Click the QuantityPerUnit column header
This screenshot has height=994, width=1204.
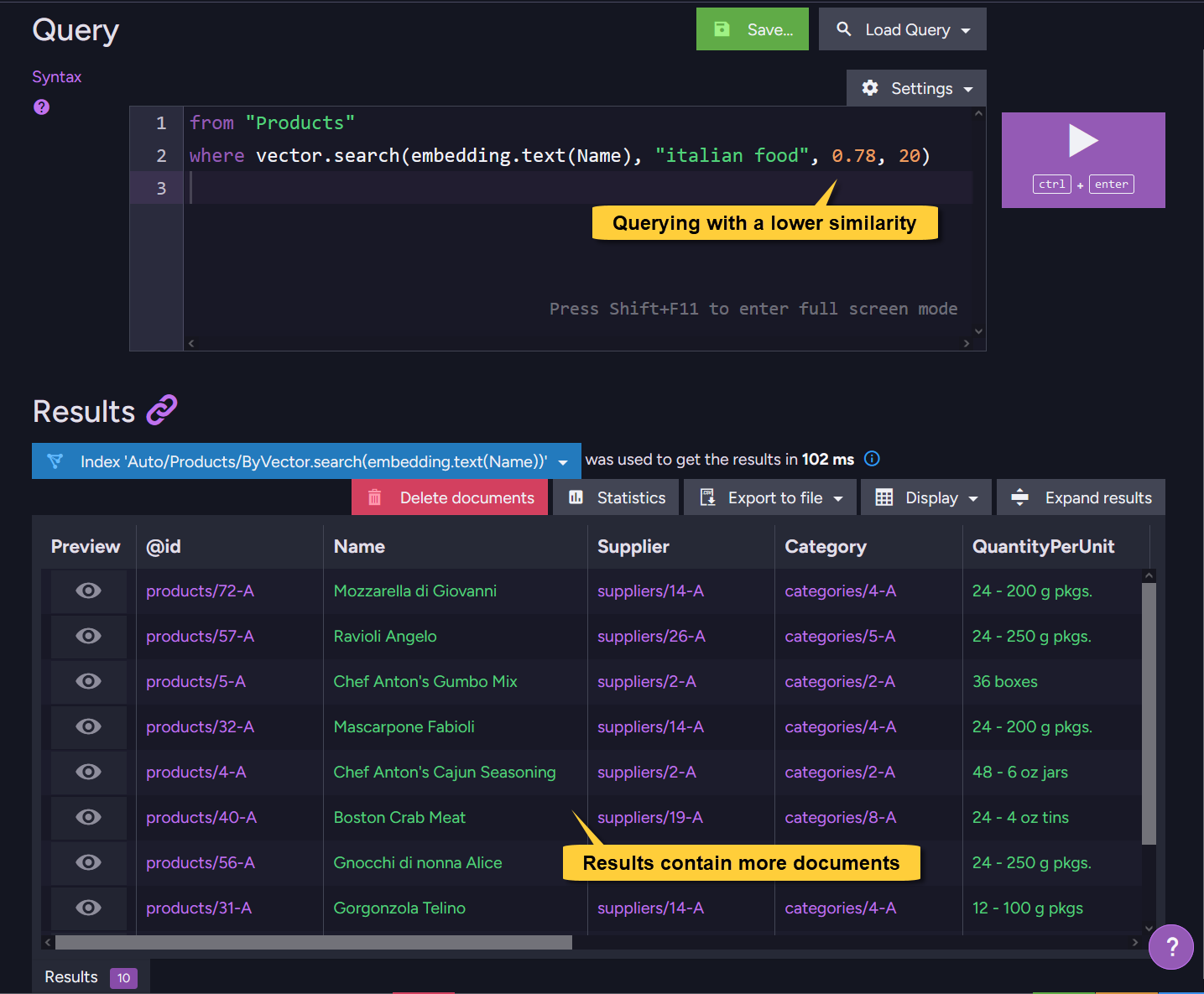(x=1043, y=546)
